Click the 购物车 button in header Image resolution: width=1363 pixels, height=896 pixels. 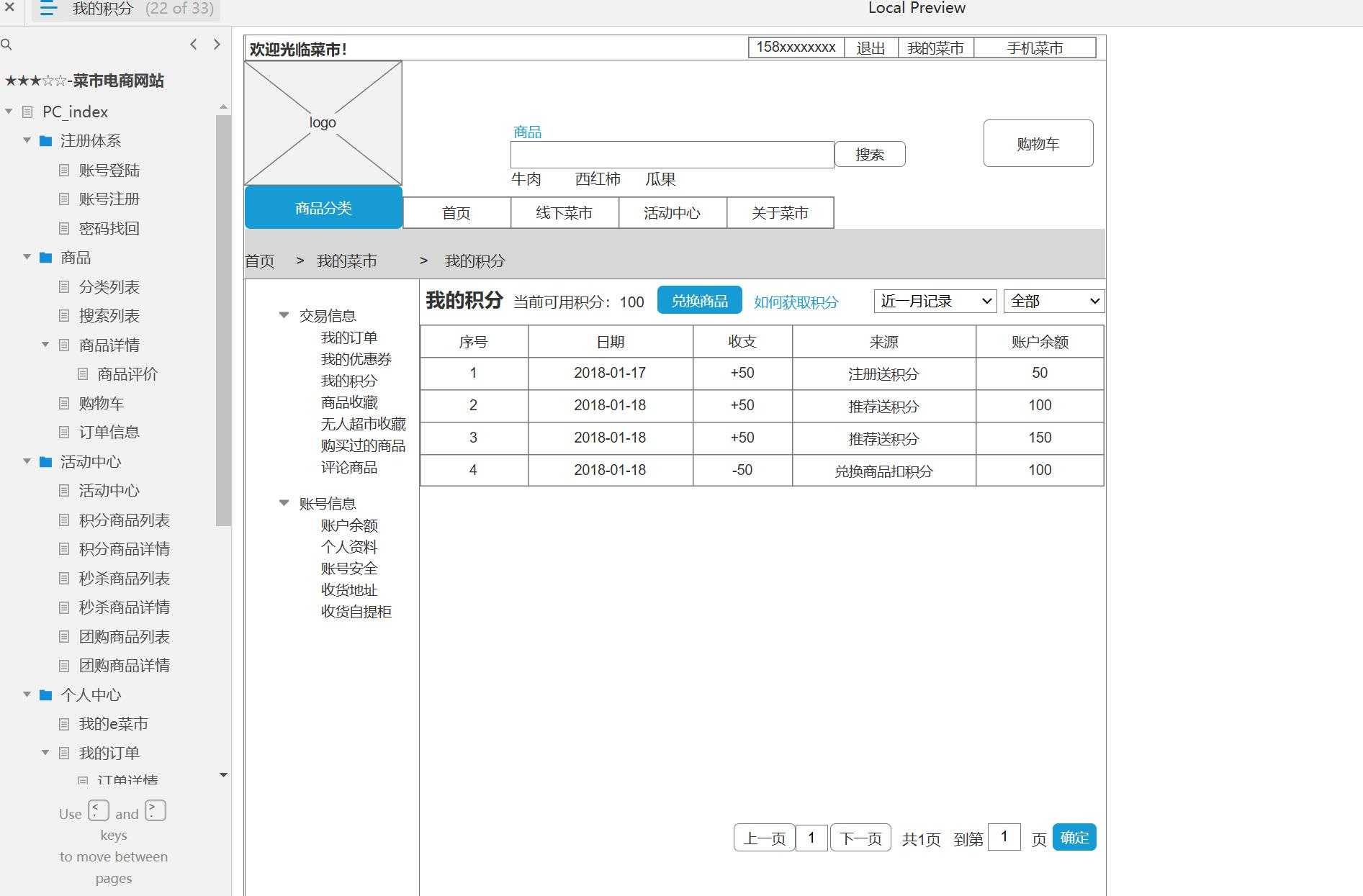pyautogui.click(x=1038, y=143)
